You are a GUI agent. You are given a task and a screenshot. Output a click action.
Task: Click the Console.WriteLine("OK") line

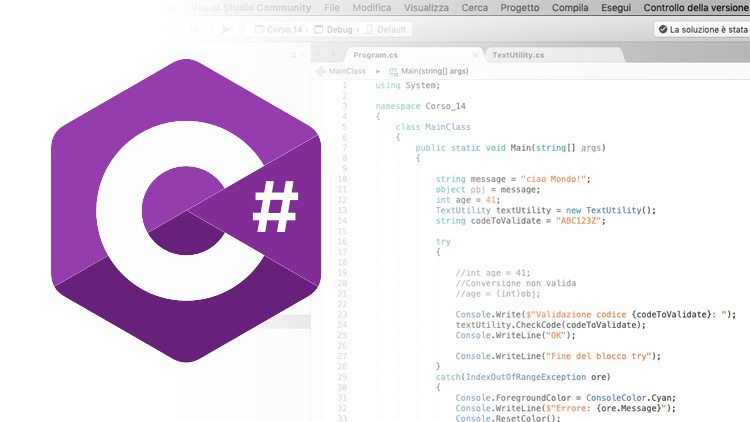(516, 335)
